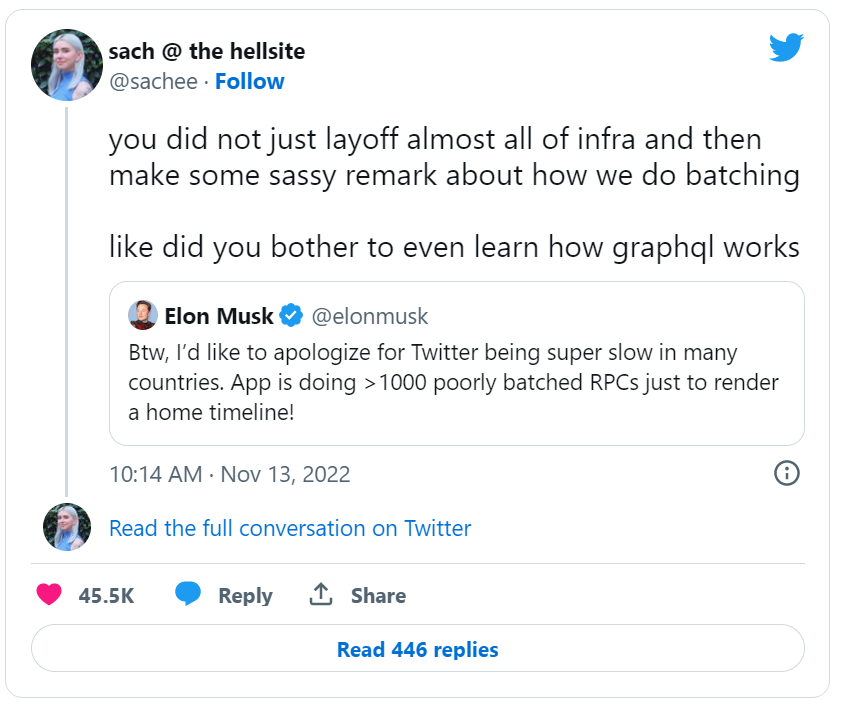Click the Reply label
The height and width of the screenshot is (705, 841).
coord(245,596)
